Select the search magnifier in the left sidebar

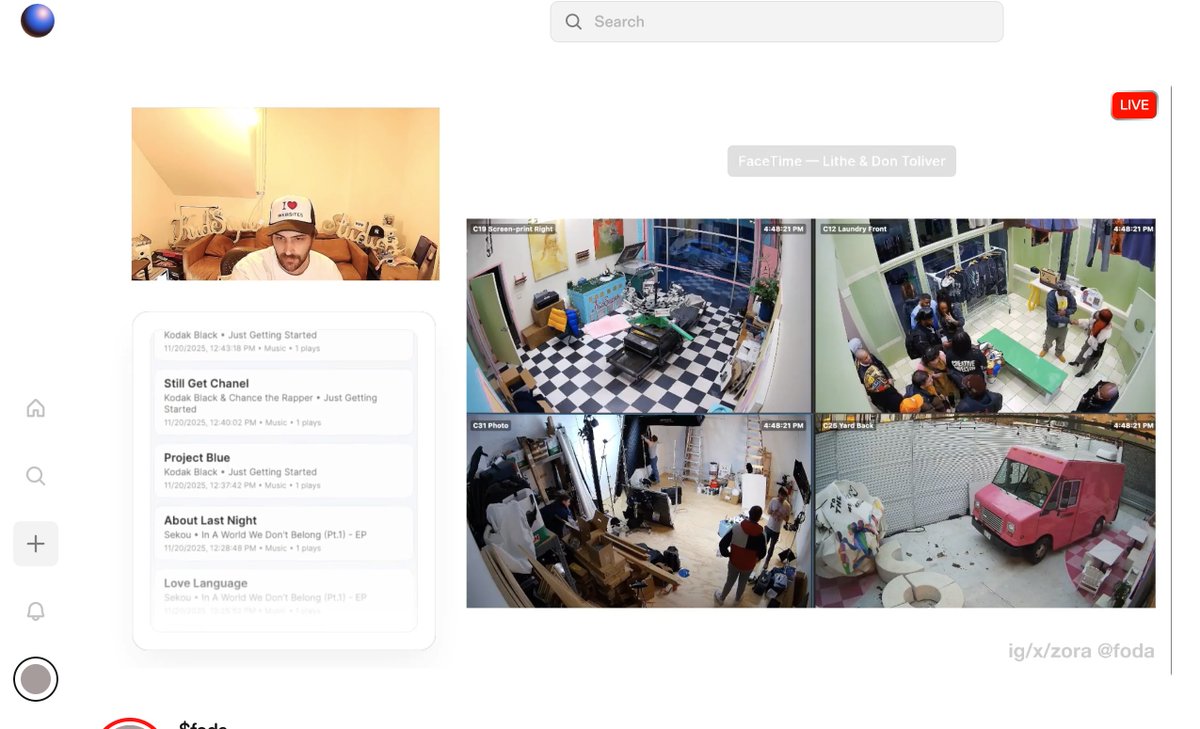click(36, 476)
